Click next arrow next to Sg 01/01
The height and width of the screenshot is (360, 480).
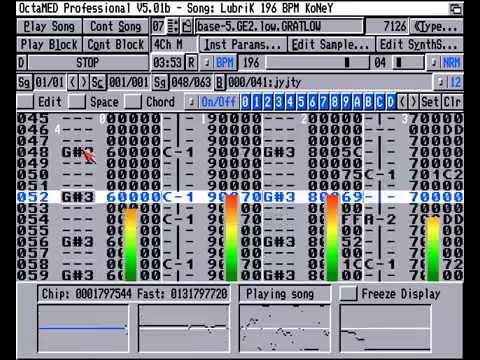[84, 82]
